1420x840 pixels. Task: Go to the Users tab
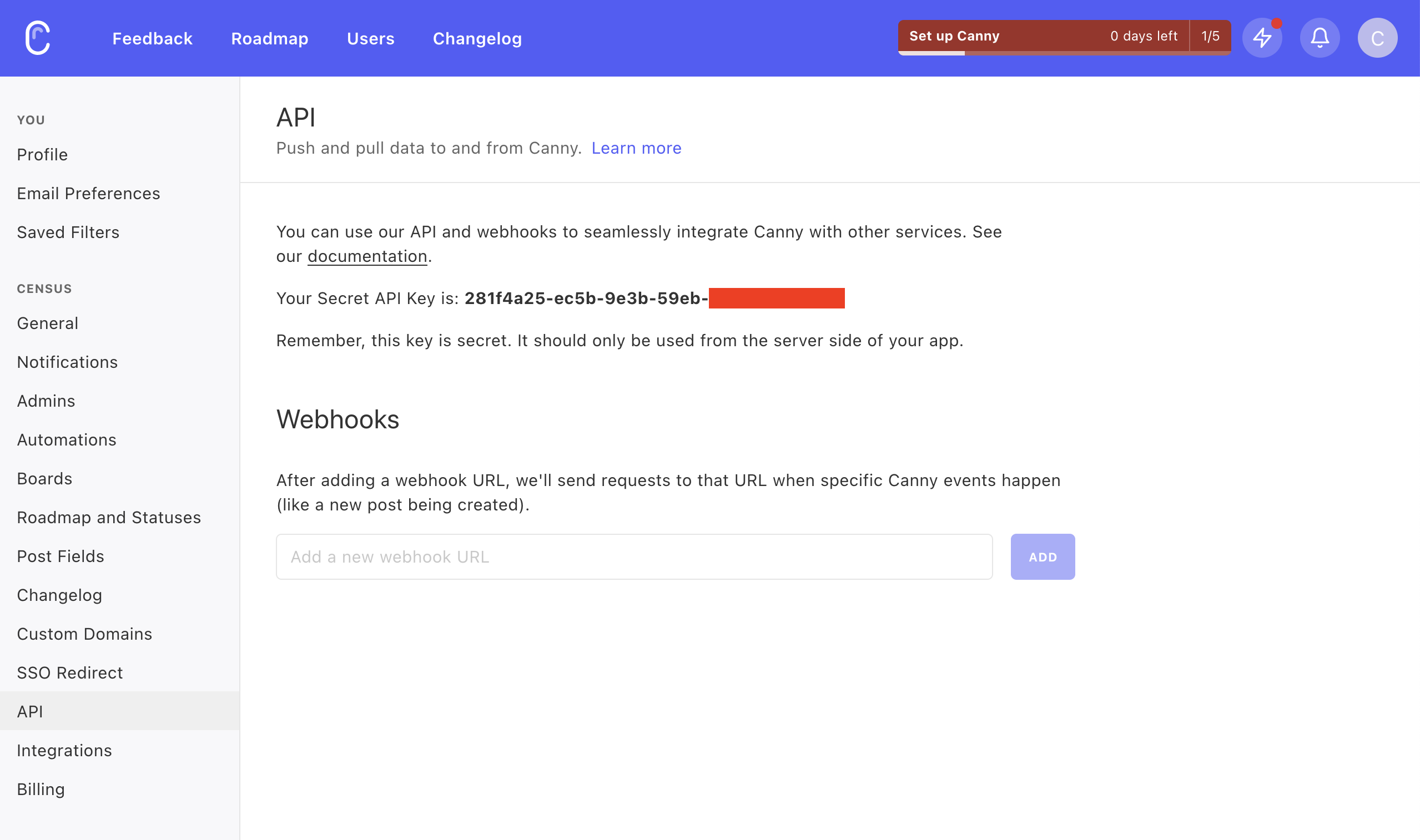370,38
